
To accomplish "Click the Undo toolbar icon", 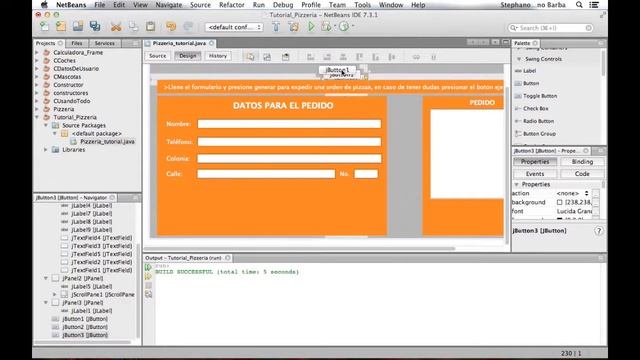I will tap(171, 27).
